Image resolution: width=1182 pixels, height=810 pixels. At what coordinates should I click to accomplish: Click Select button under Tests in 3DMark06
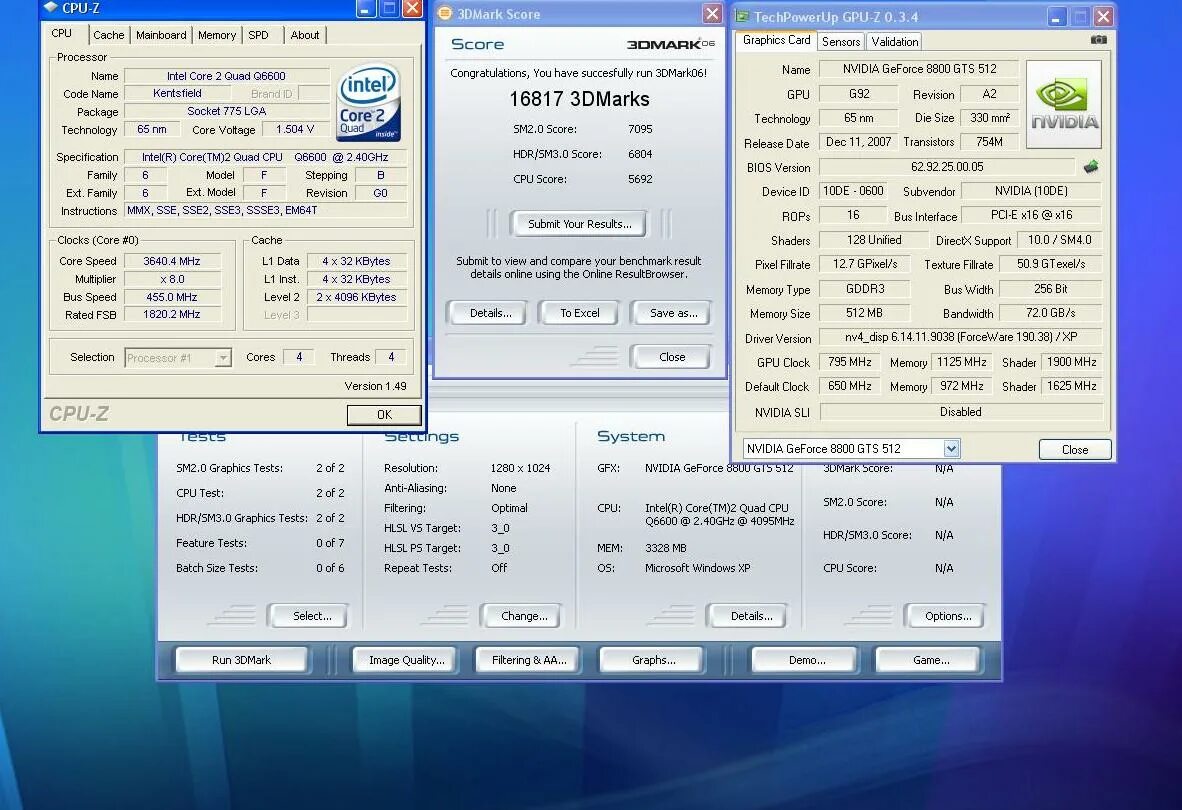coord(311,616)
